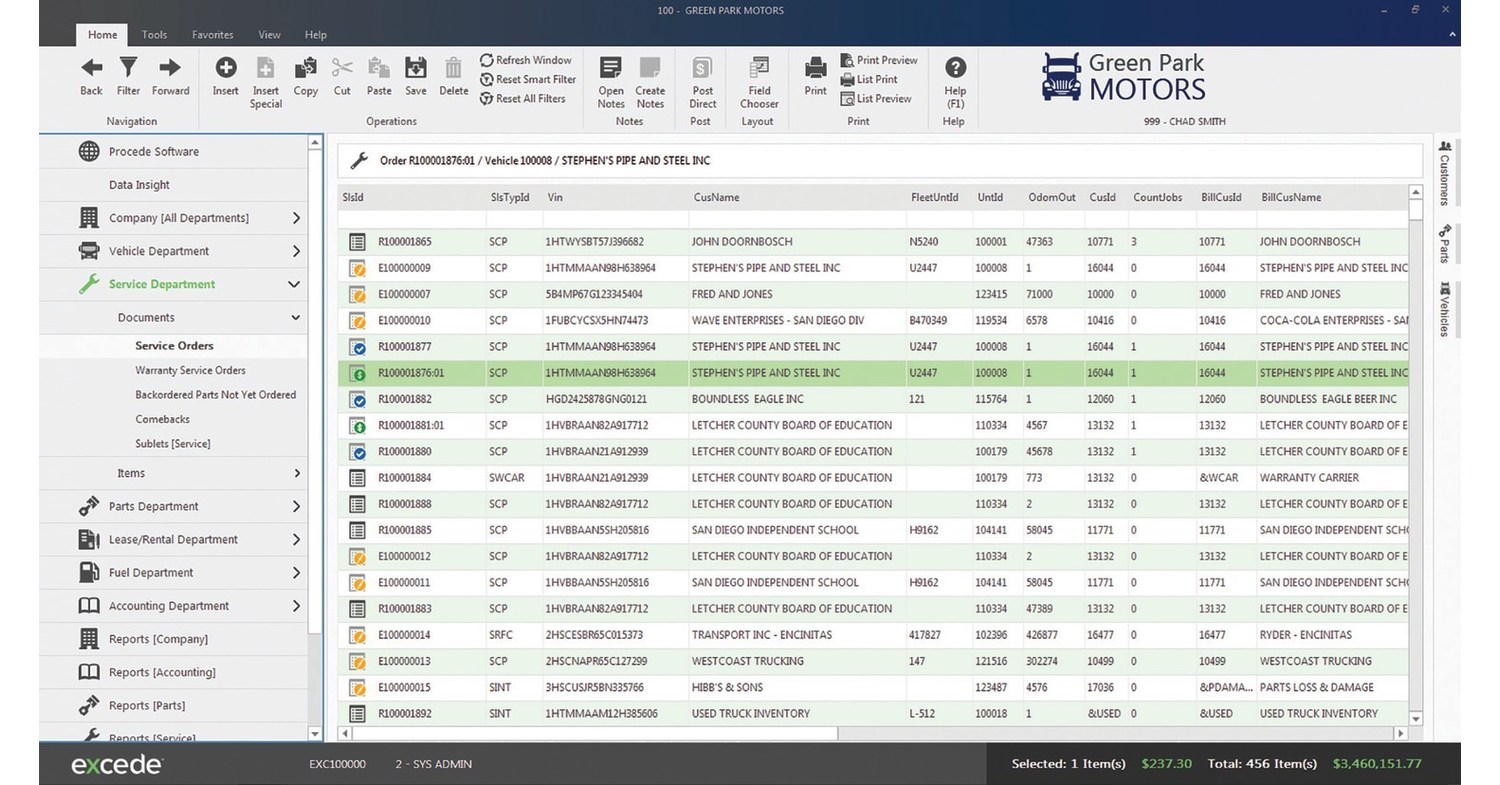
Task: Click the Save icon
Action: [x=415, y=68]
